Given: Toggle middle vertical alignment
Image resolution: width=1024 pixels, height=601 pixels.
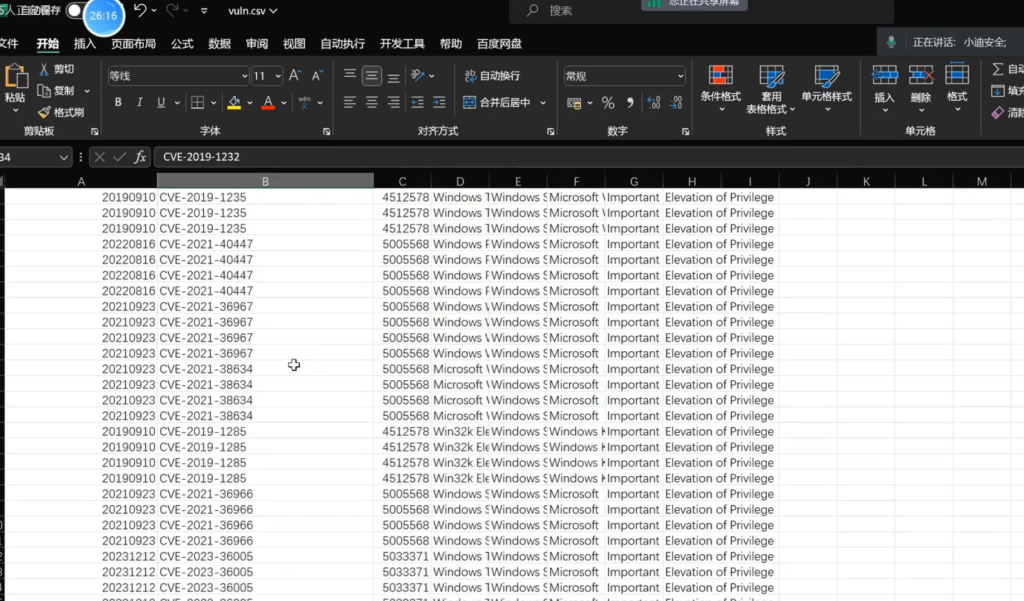Looking at the screenshot, I should point(372,76).
